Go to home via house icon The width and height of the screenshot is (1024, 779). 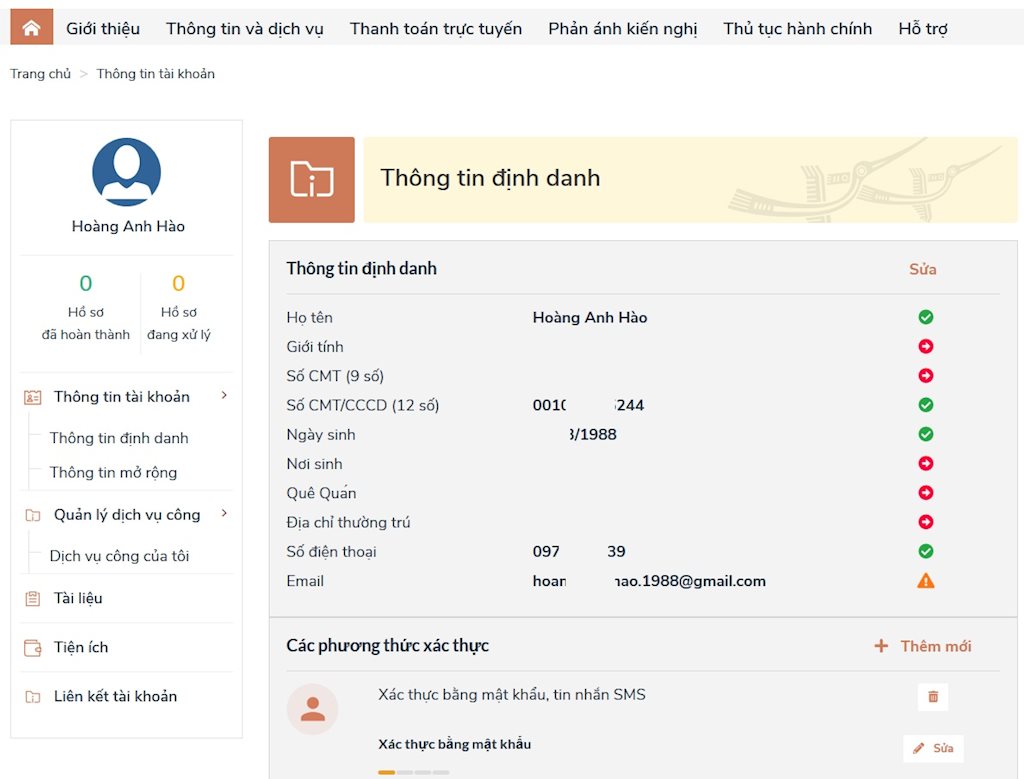tap(31, 27)
